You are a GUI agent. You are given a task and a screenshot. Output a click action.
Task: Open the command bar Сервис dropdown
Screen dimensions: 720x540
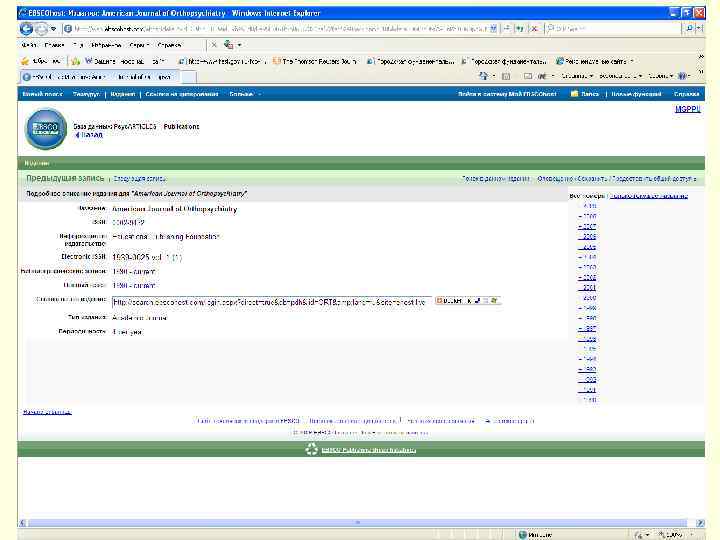[661, 76]
